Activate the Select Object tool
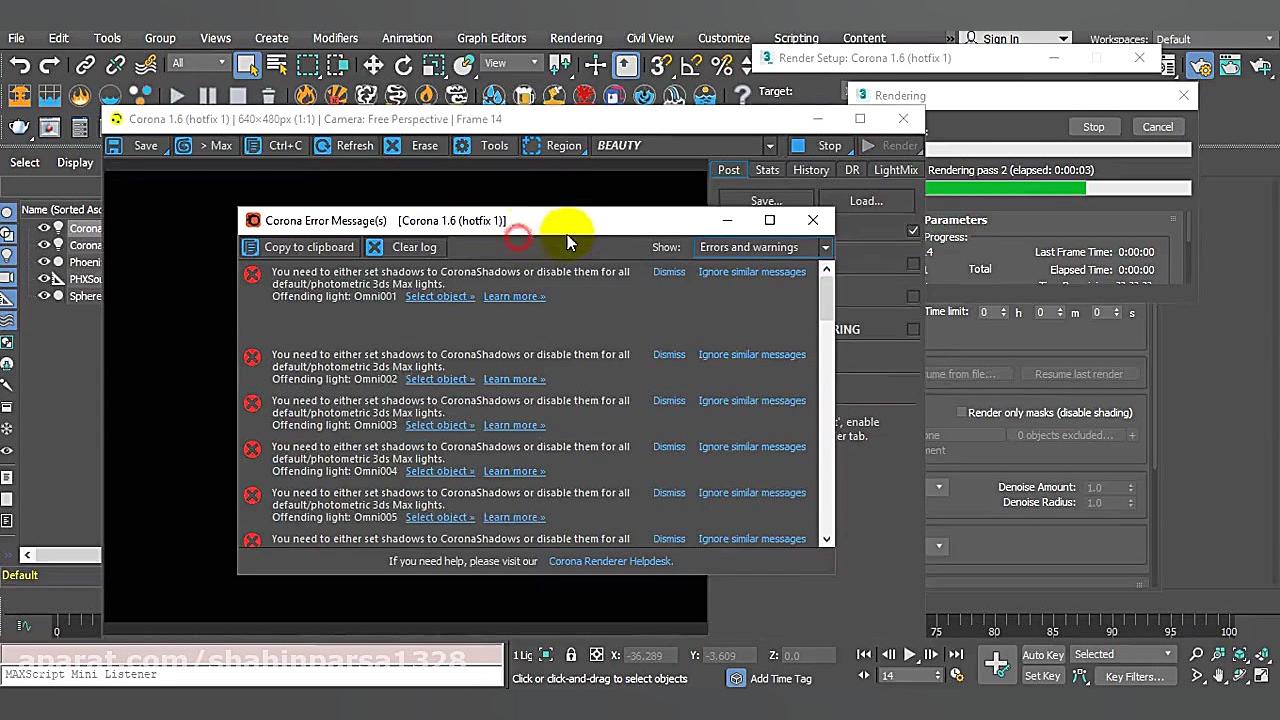This screenshot has height=720, width=1280. [x=246, y=65]
